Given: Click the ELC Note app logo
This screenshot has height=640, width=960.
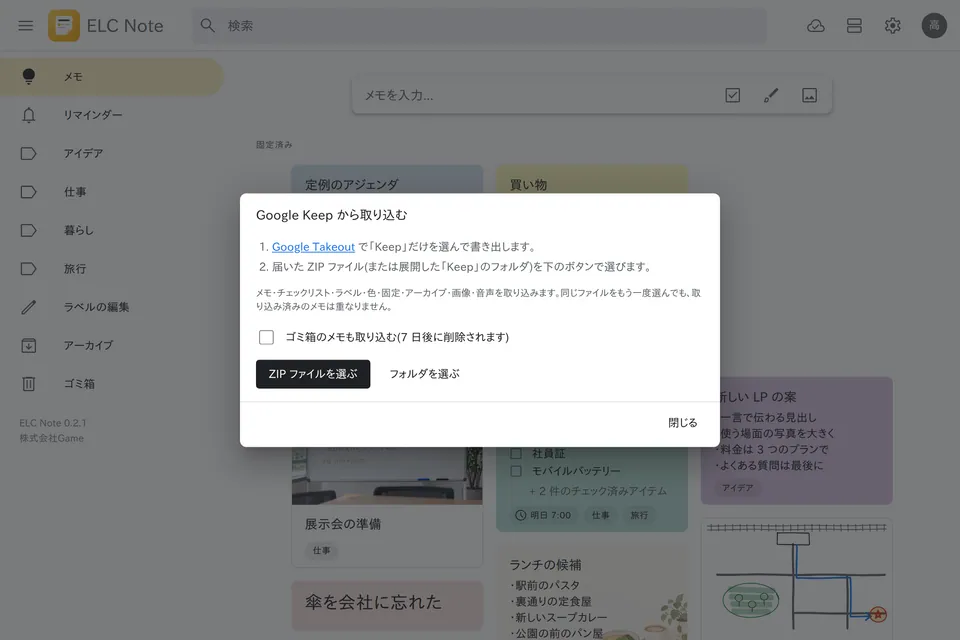Looking at the screenshot, I should 64,26.
